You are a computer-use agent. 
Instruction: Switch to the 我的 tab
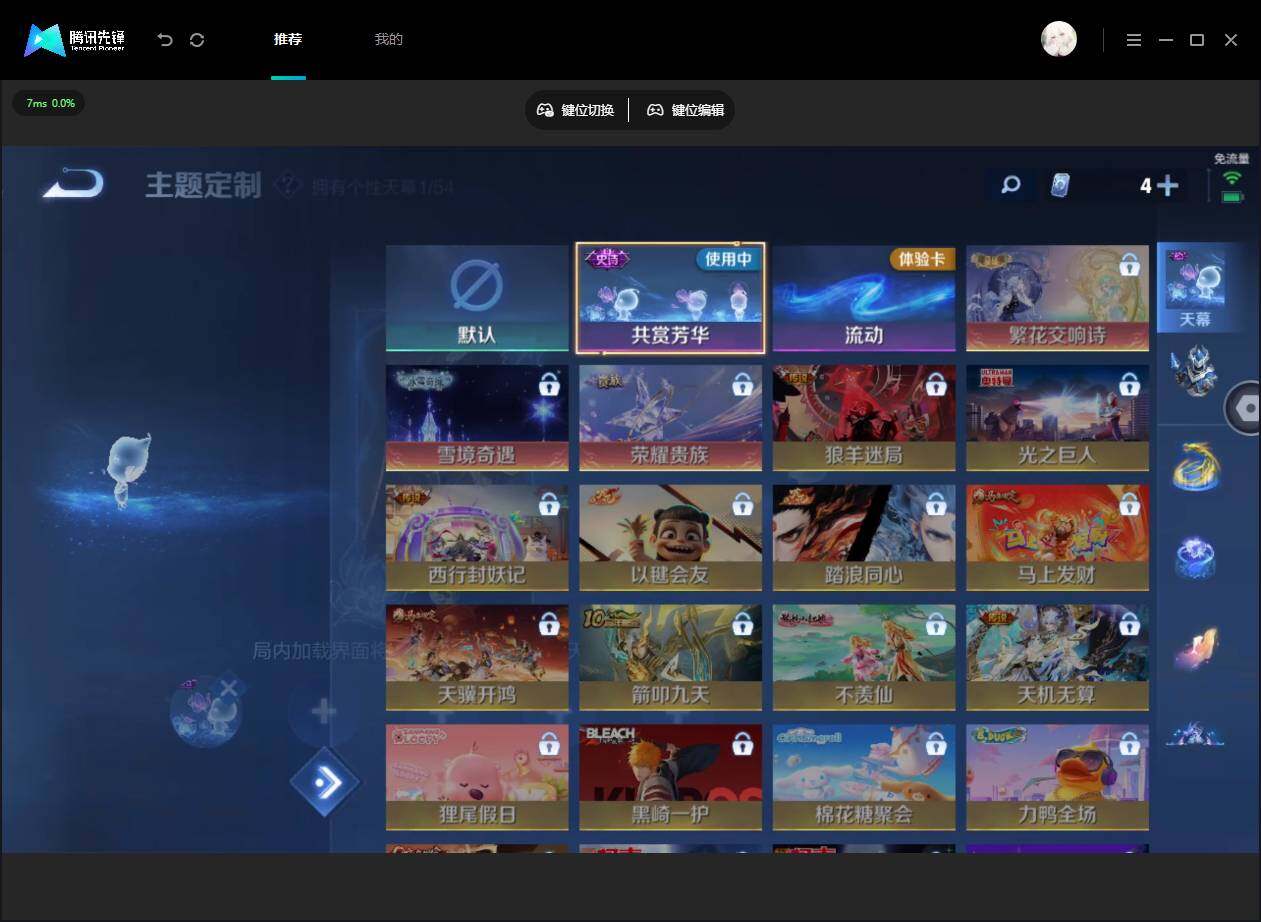(x=388, y=40)
